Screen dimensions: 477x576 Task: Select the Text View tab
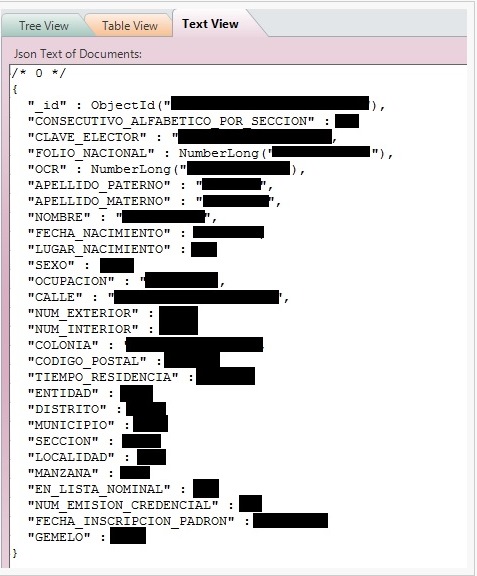pyautogui.click(x=210, y=24)
